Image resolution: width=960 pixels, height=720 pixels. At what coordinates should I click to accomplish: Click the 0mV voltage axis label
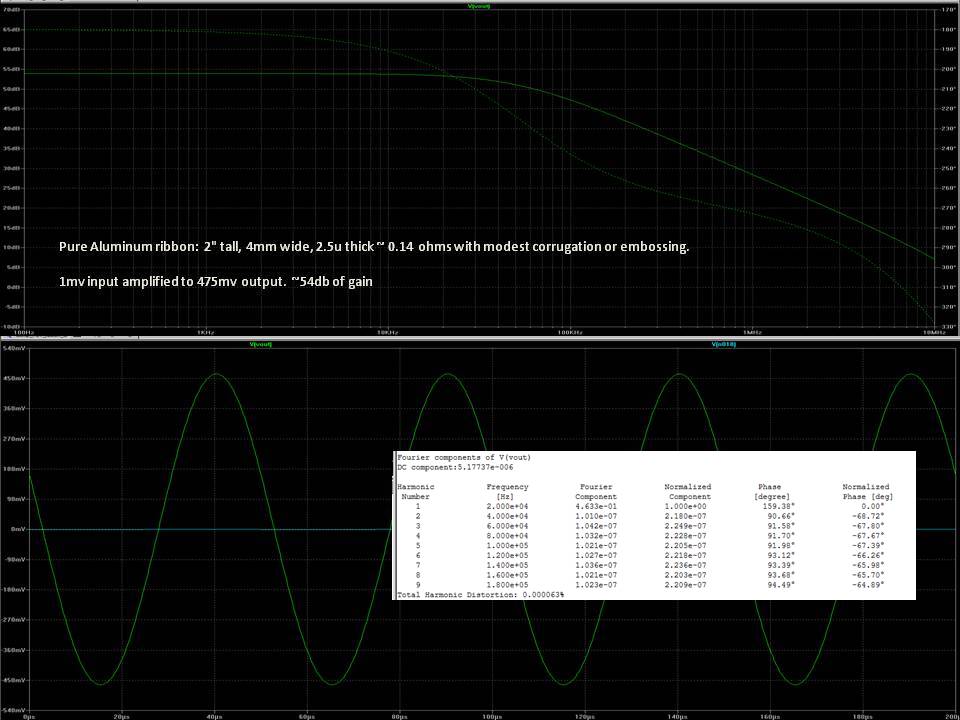[x=17, y=529]
